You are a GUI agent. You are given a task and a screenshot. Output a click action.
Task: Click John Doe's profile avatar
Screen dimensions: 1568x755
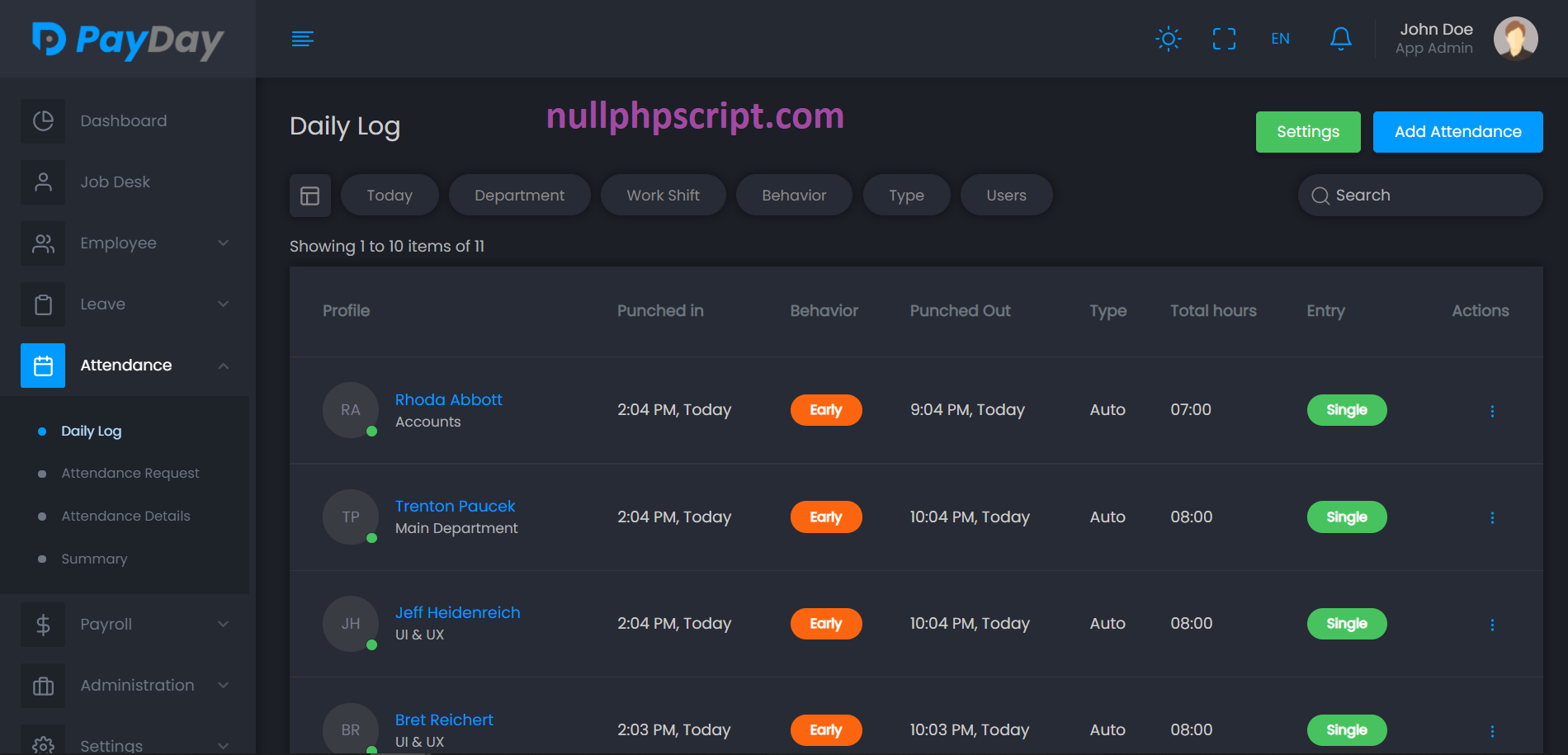[1515, 39]
